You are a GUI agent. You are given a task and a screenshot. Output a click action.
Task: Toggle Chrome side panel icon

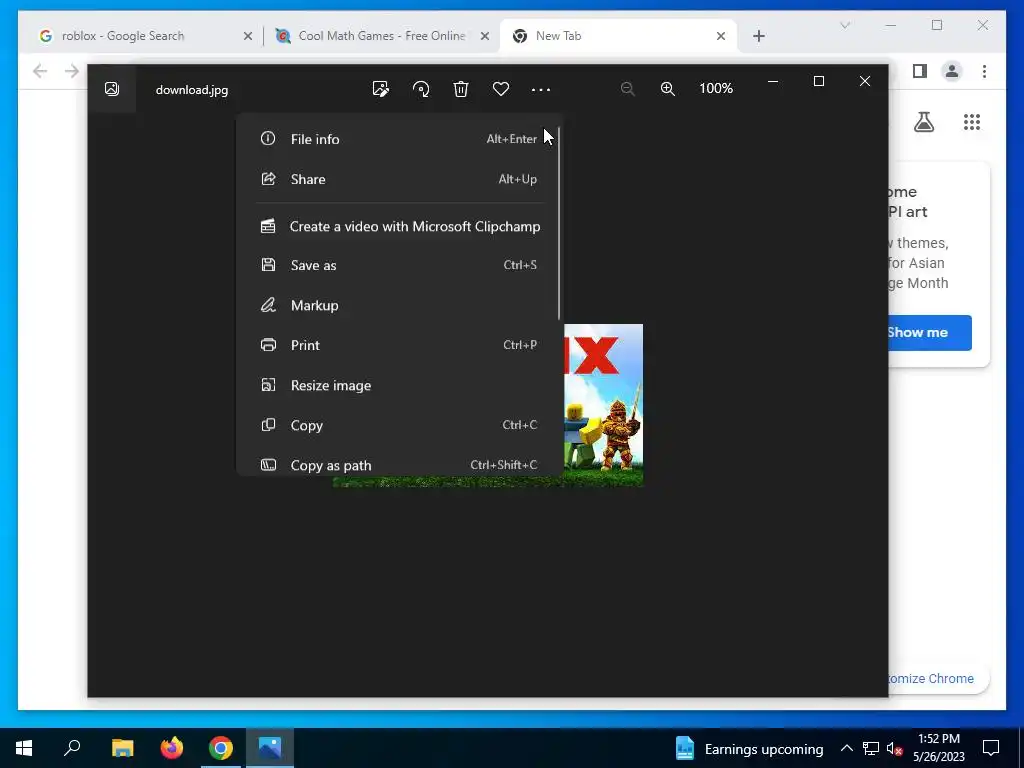pos(920,71)
